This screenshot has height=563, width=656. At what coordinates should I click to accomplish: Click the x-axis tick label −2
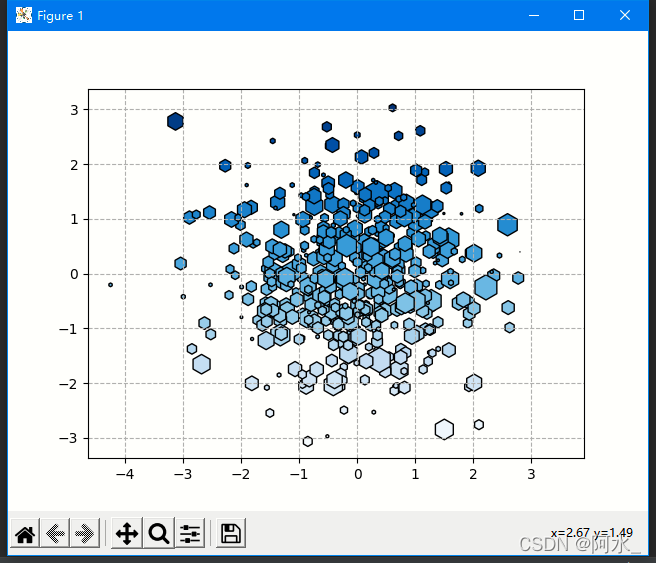pos(241,474)
